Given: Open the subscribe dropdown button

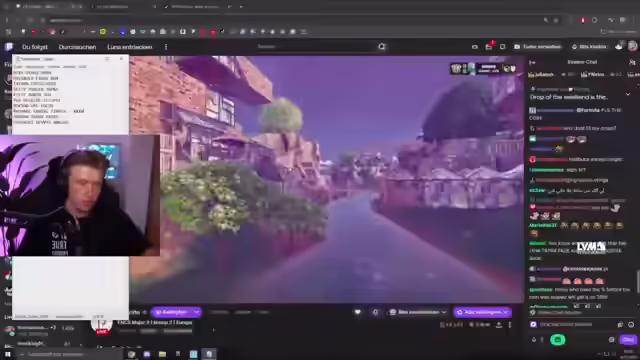Looking at the screenshot, I should pyautogui.click(x=482, y=312).
